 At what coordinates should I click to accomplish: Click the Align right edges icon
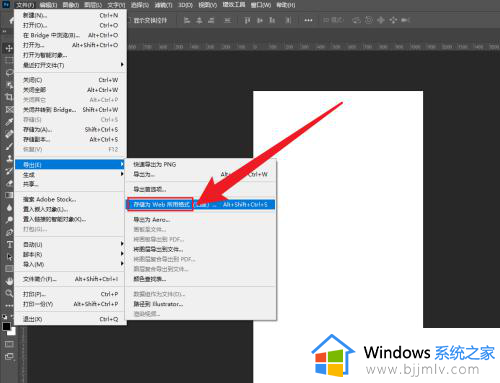[x=211, y=21]
